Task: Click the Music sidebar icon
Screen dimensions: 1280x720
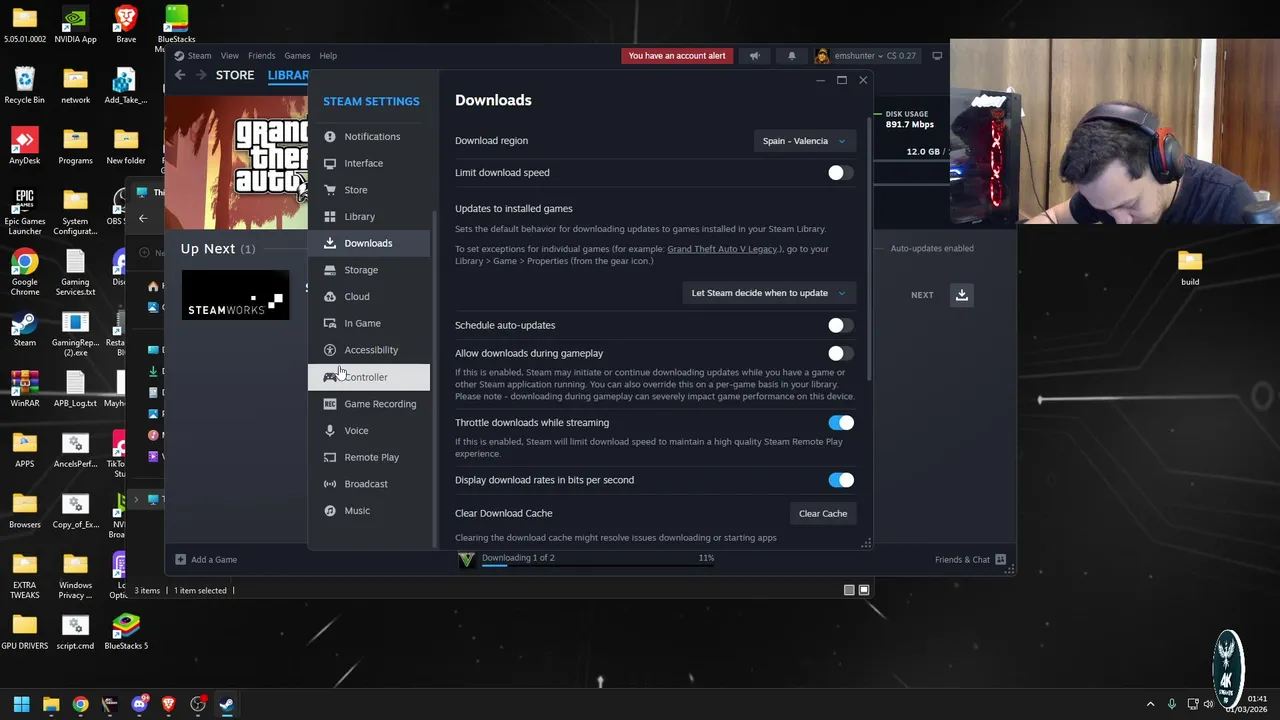Action: (x=330, y=511)
